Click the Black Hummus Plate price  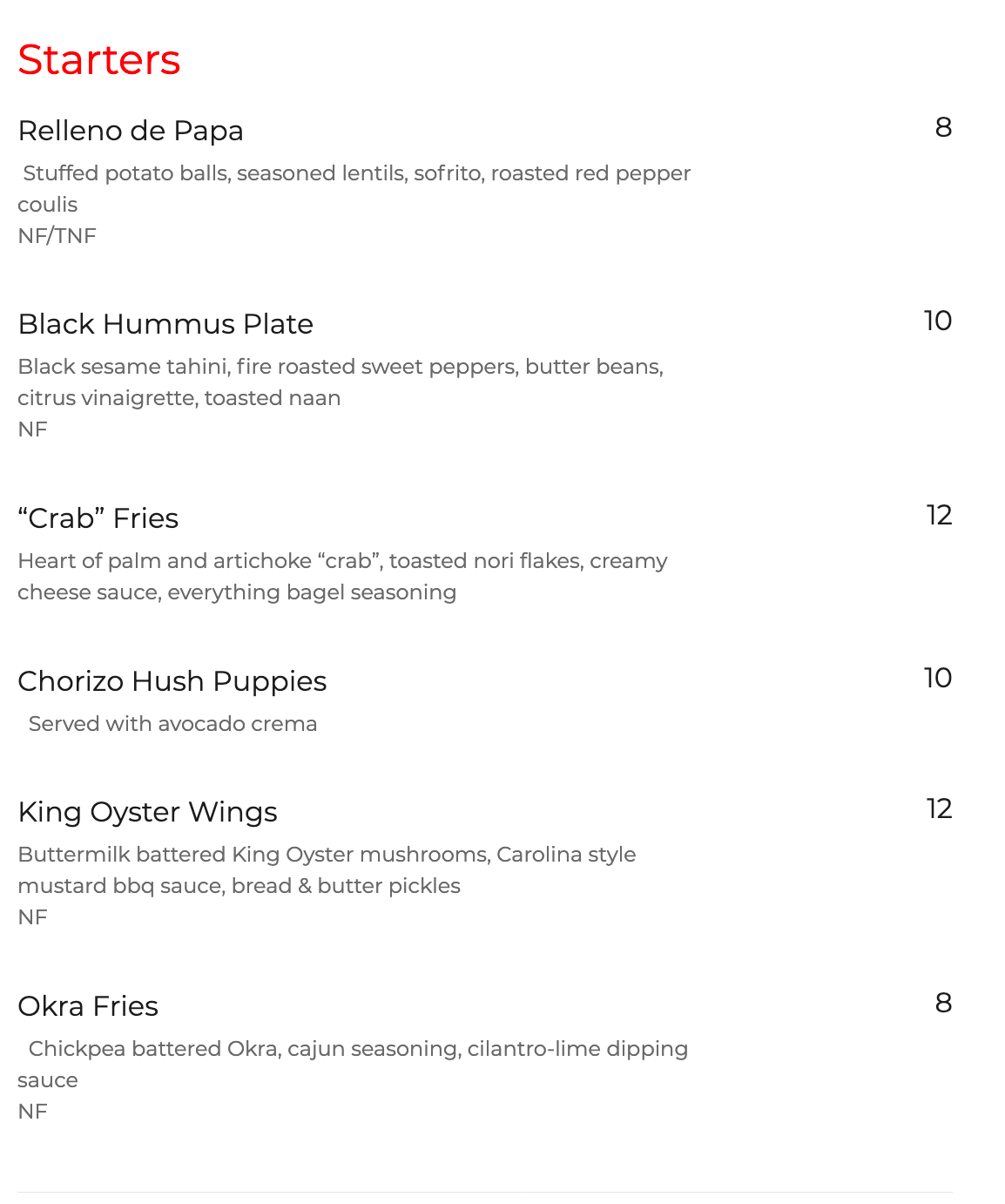pos(938,321)
